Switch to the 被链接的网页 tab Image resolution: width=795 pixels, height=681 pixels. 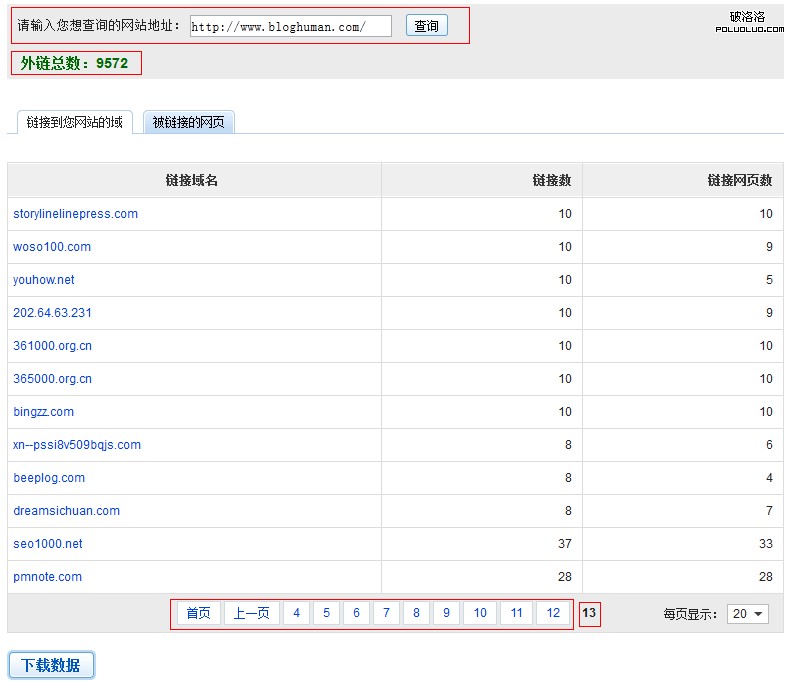[188, 122]
